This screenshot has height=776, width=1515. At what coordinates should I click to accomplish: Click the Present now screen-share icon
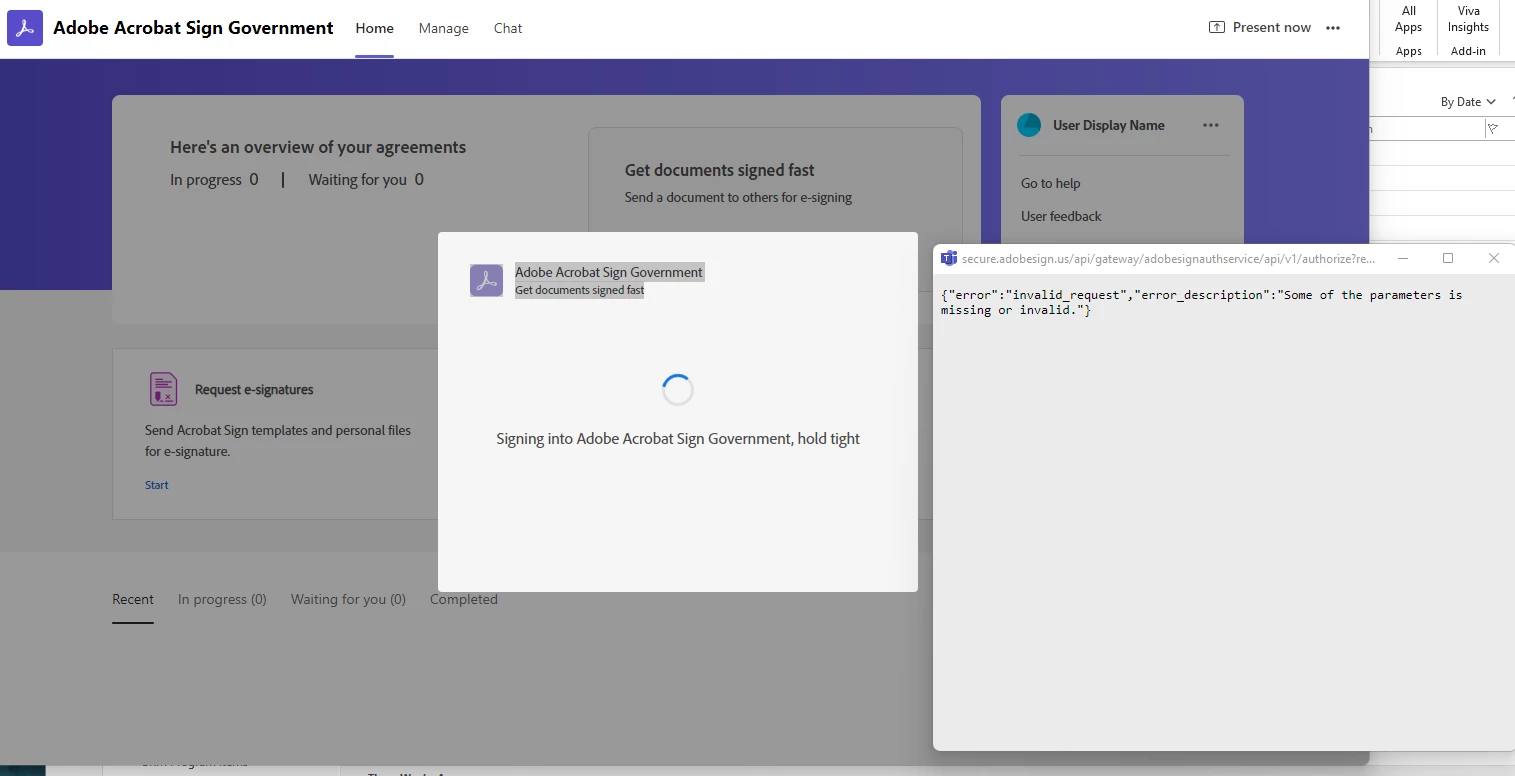(x=1217, y=27)
